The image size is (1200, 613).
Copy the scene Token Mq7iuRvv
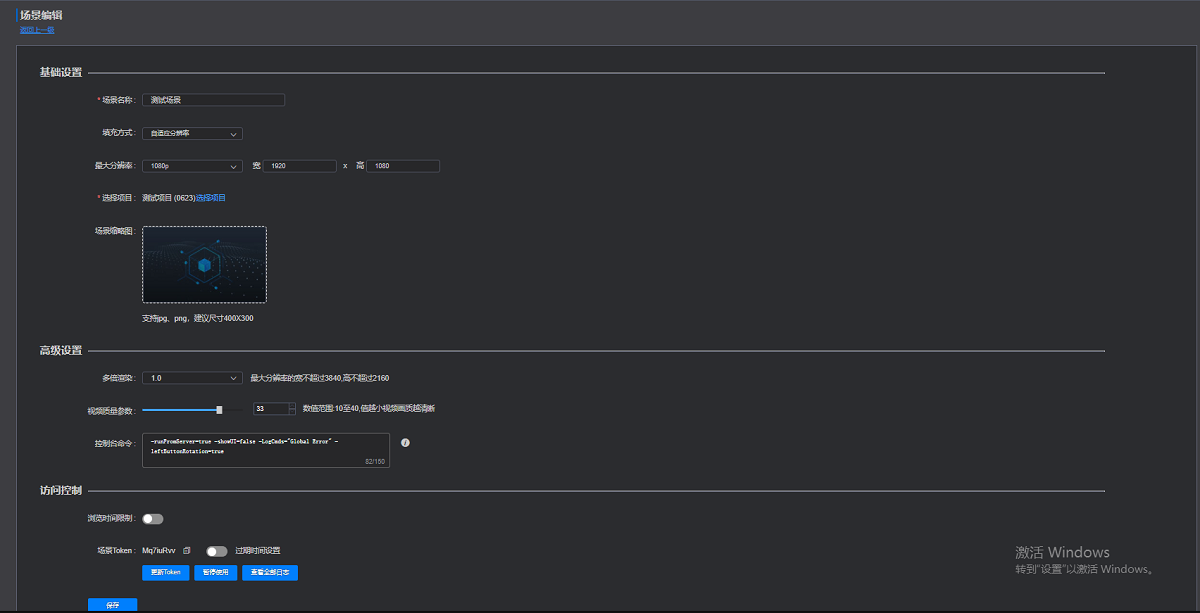[x=187, y=551]
